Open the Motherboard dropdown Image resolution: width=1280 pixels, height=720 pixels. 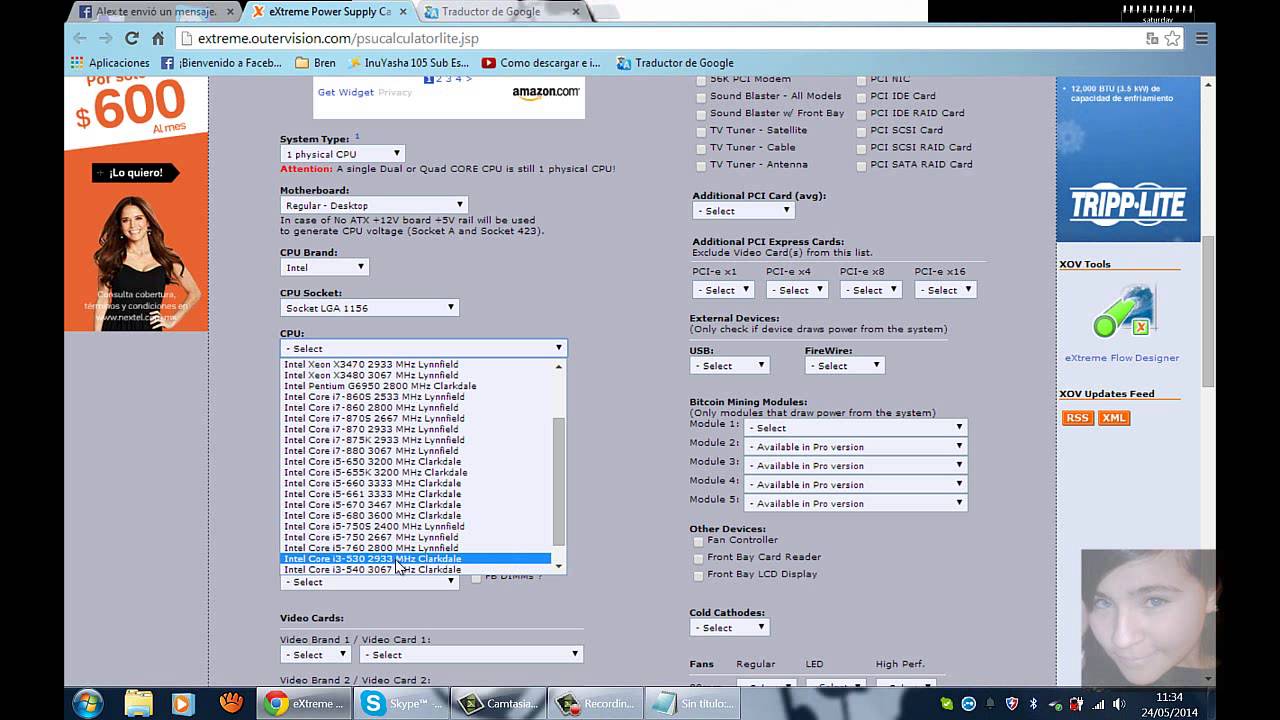click(x=374, y=205)
